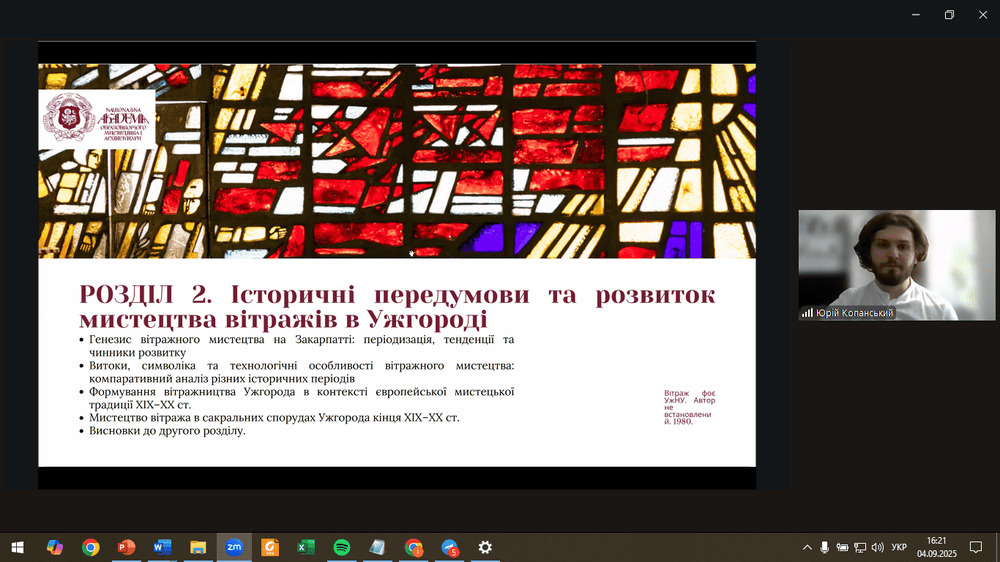Open File Explorer from the taskbar
This screenshot has width=1000, height=562.
point(198,547)
